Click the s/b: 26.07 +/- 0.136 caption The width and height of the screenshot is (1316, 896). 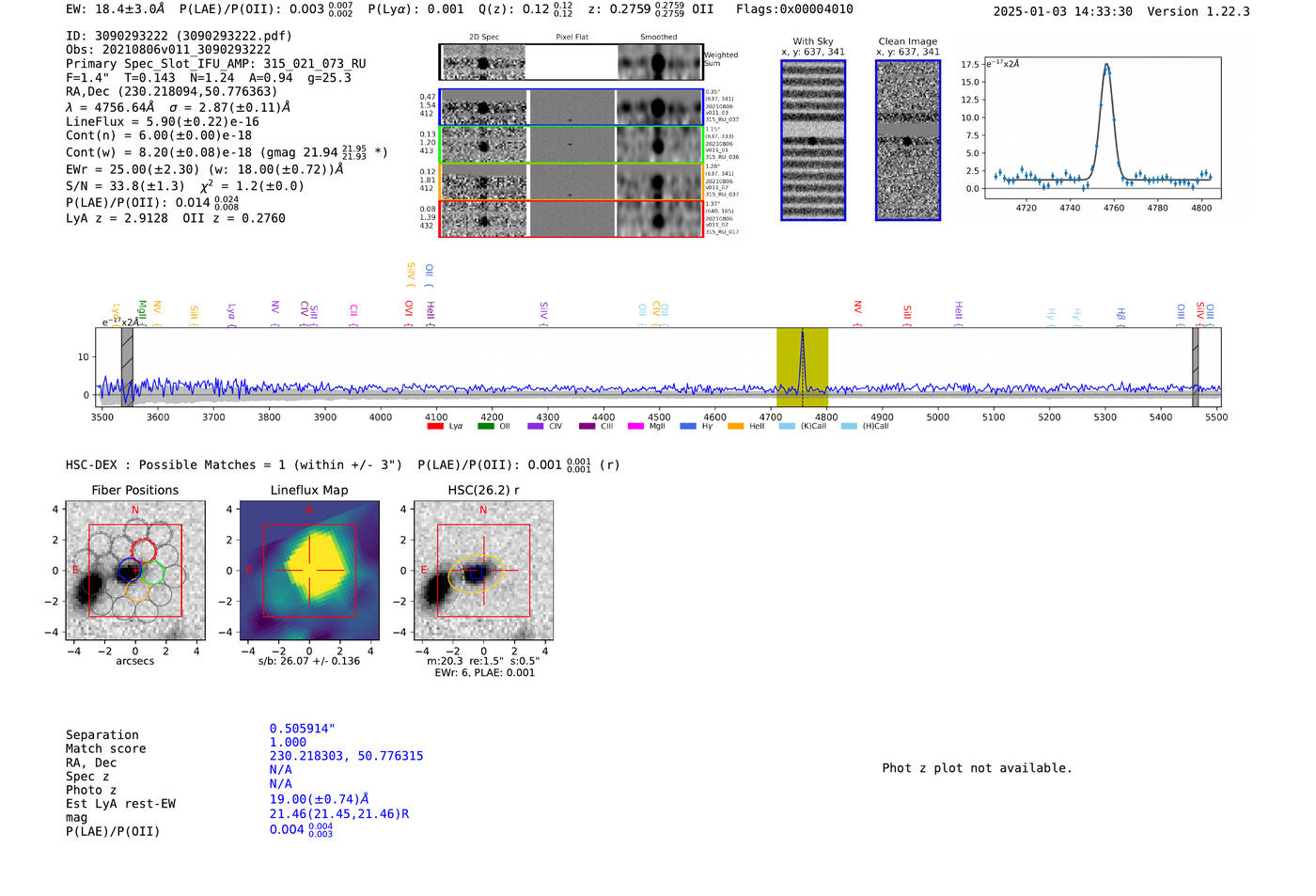click(x=309, y=661)
